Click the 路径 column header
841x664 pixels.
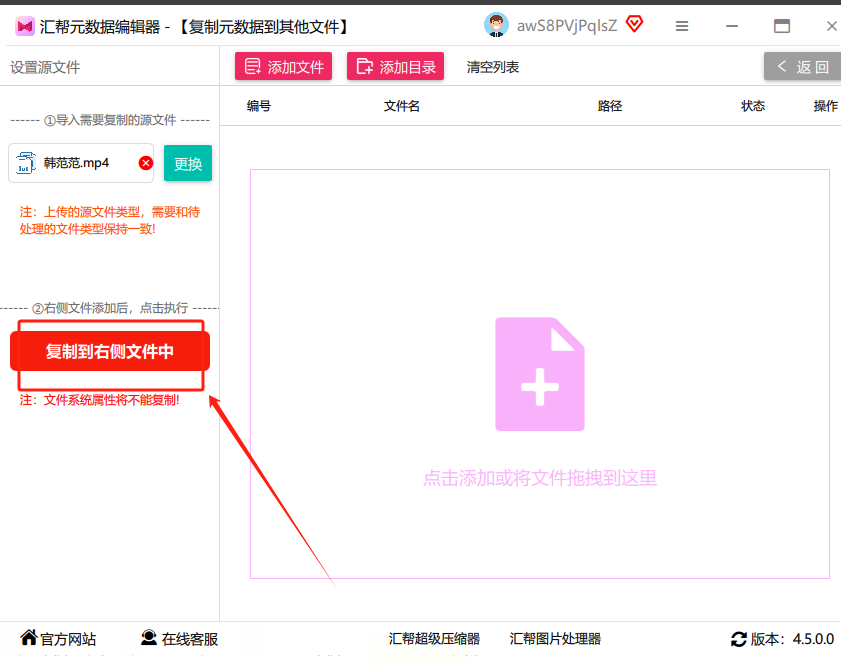pos(610,106)
